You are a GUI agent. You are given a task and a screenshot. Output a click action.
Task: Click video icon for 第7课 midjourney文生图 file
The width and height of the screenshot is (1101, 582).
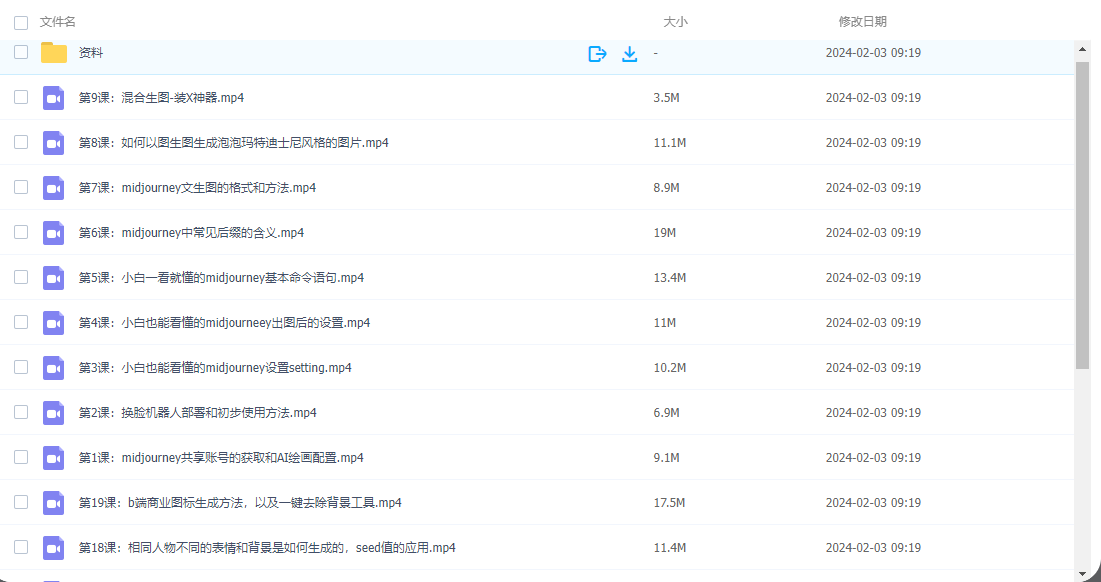coord(54,188)
